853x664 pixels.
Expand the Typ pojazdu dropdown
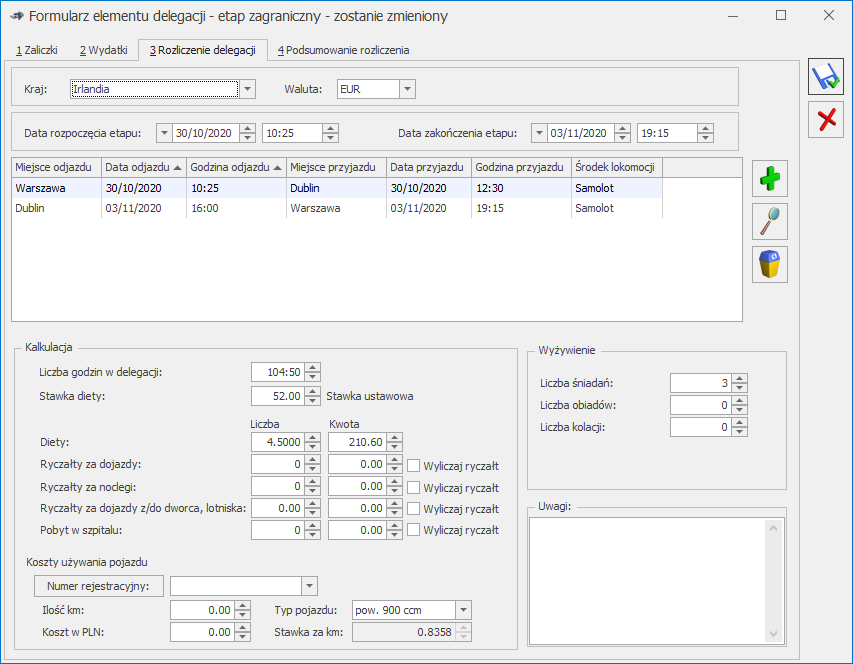(x=462, y=610)
